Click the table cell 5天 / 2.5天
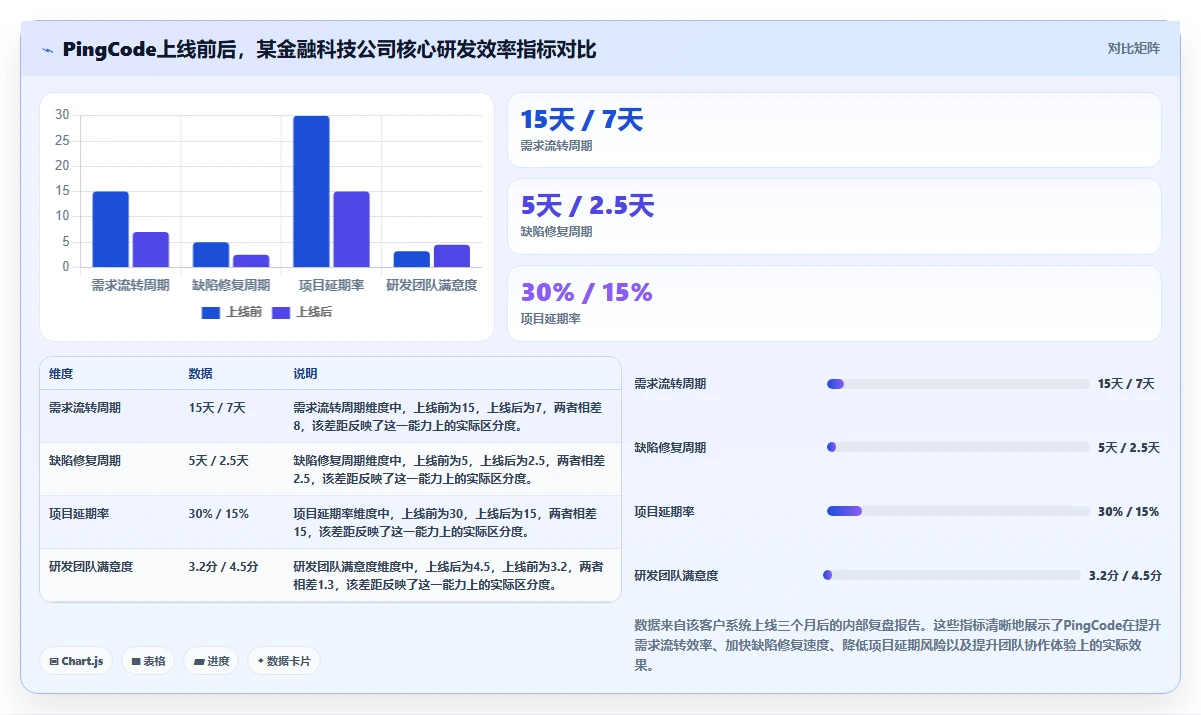Screen dimensions: 1201x715 tap(218, 461)
